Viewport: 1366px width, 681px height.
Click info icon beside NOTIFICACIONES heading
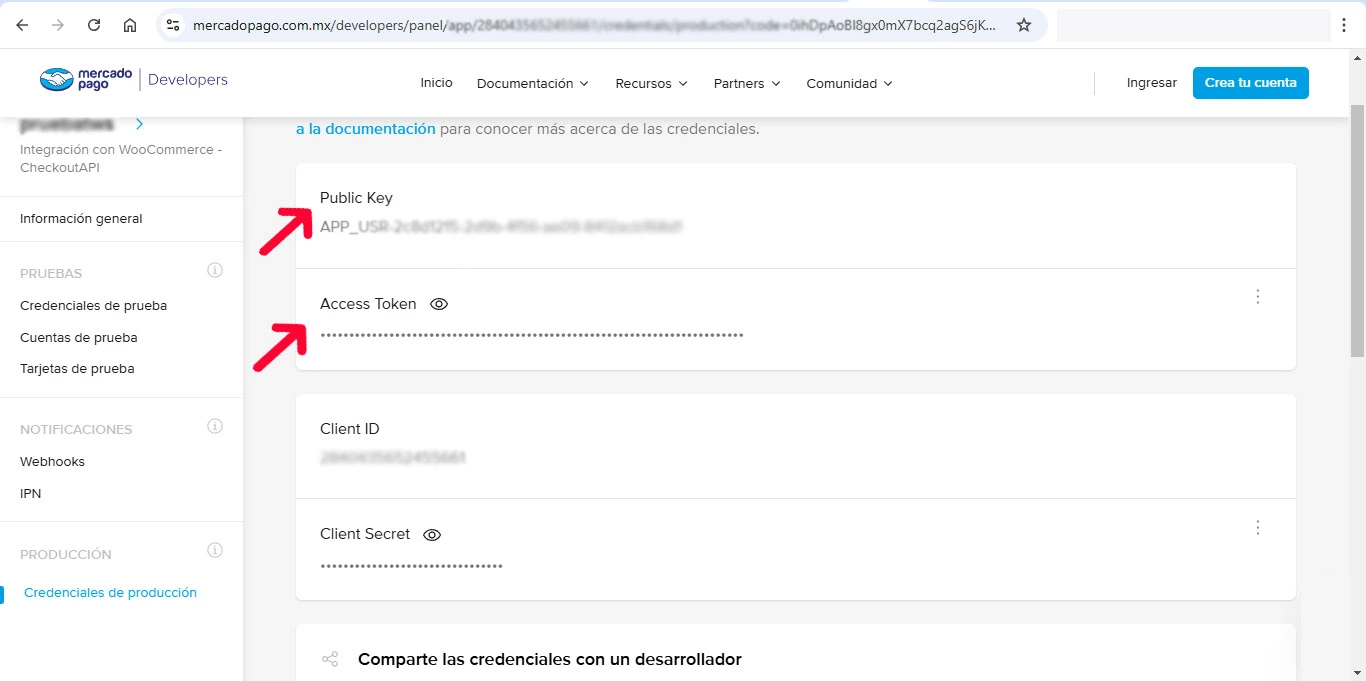coord(214,427)
